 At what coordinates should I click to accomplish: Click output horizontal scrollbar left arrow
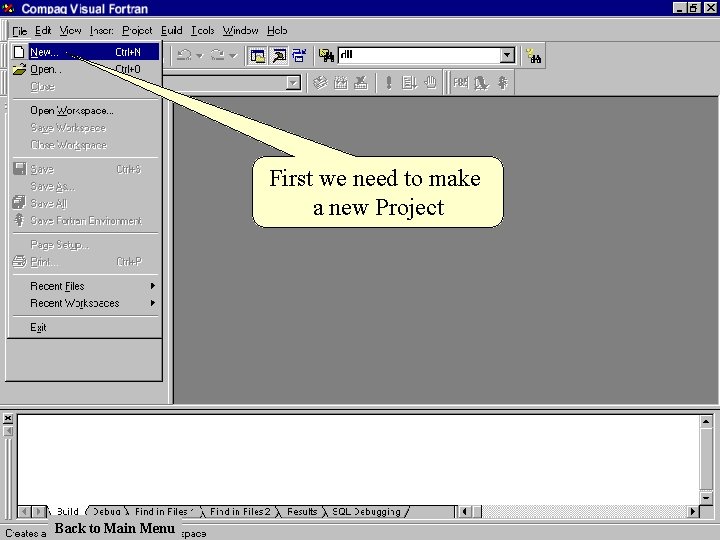[465, 511]
